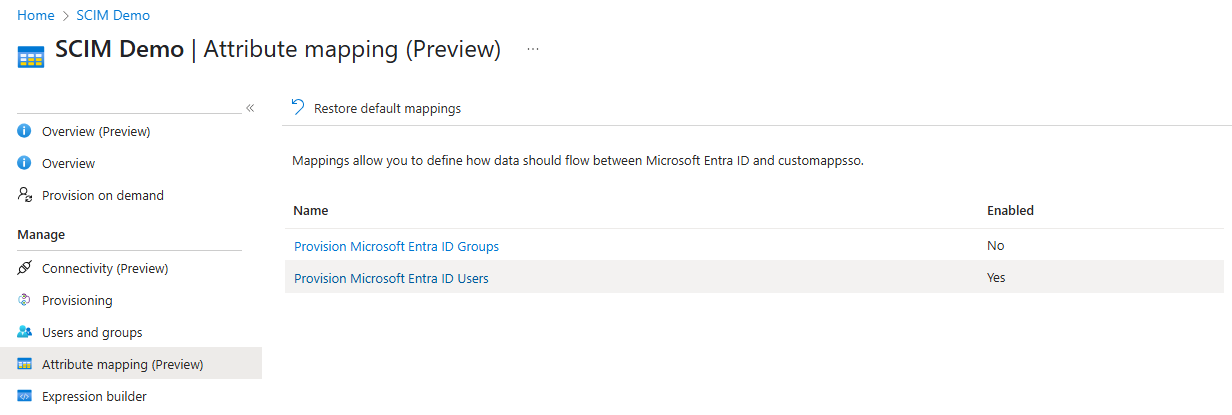Click the Overview (Preview) info icon
This screenshot has width=1232, height=415.
coord(25,131)
